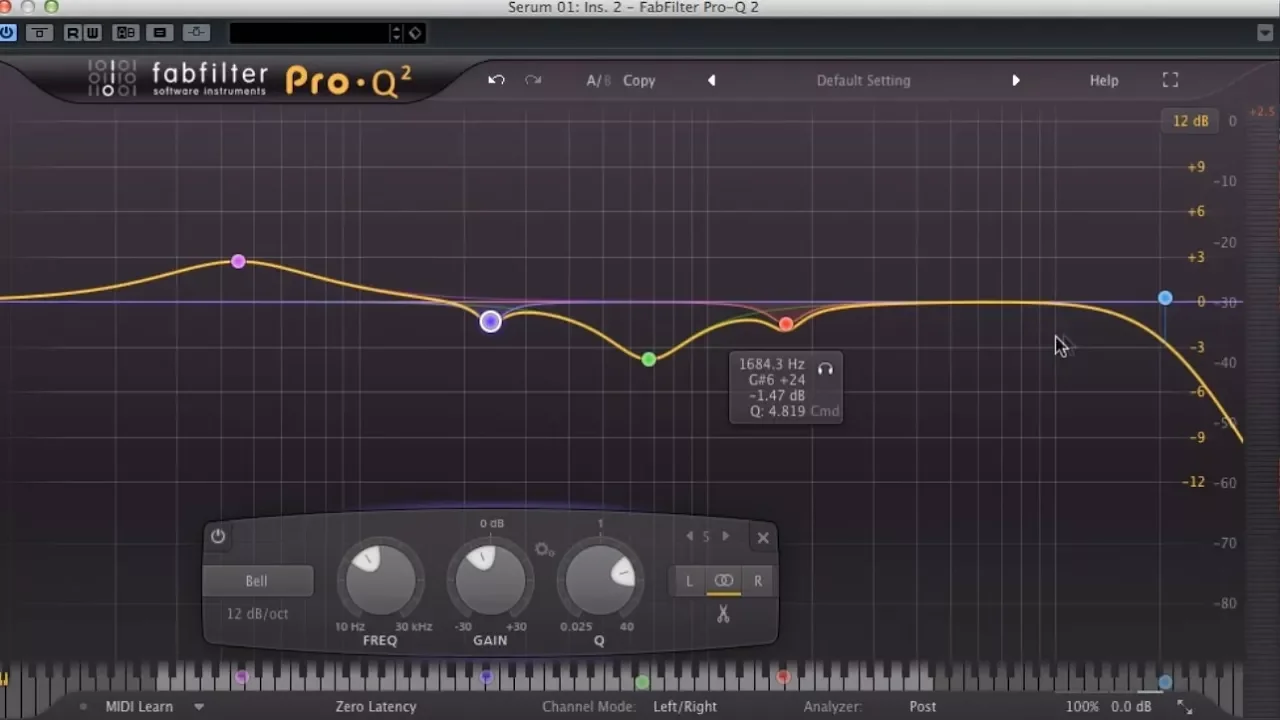Click the Redo arrow icon
The image size is (1280, 720).
533,80
